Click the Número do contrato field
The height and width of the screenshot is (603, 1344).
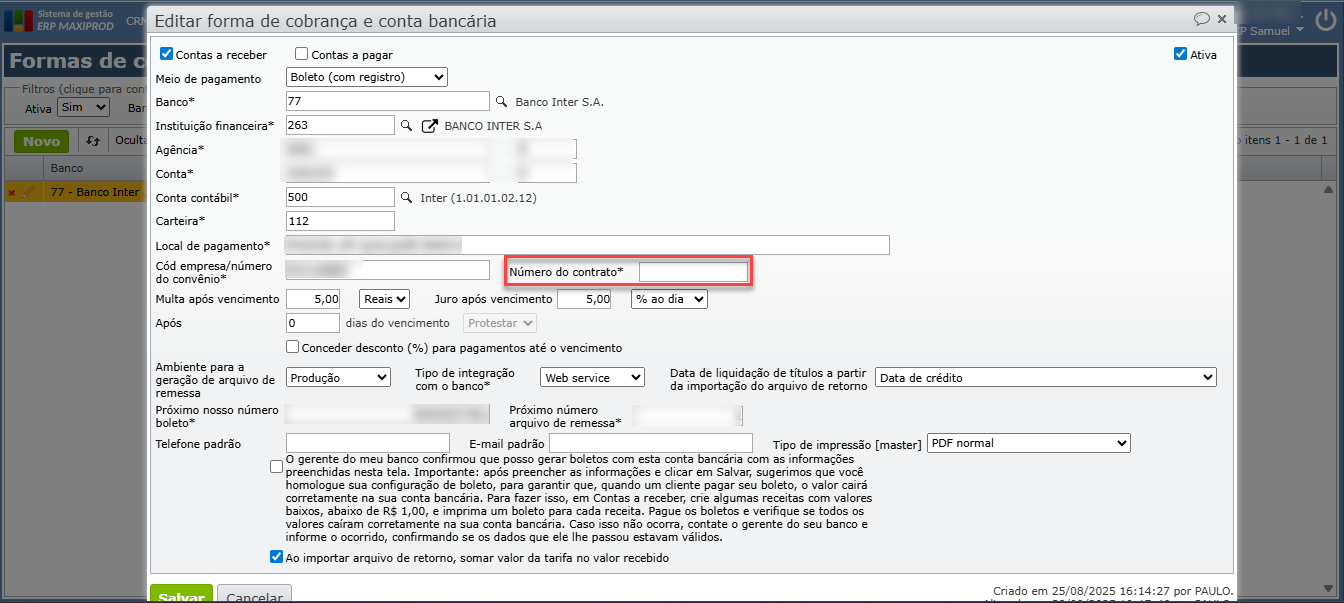[693, 272]
